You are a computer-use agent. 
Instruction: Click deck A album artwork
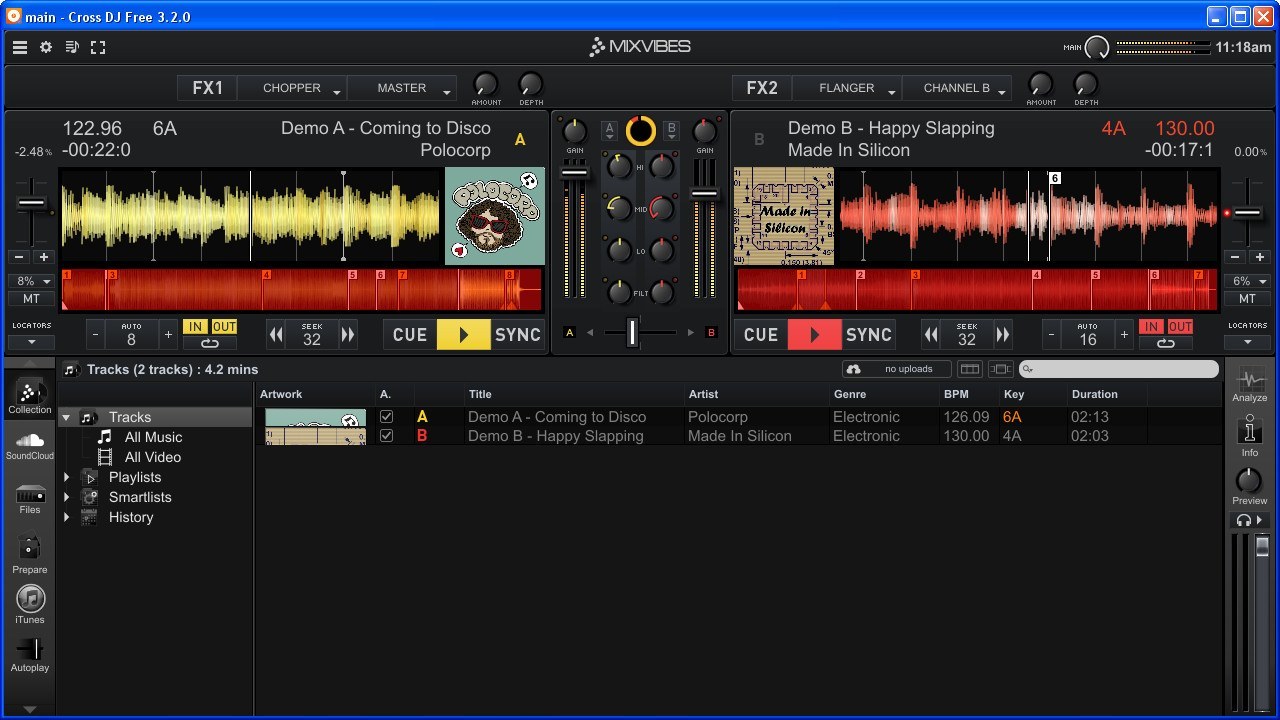(x=495, y=216)
